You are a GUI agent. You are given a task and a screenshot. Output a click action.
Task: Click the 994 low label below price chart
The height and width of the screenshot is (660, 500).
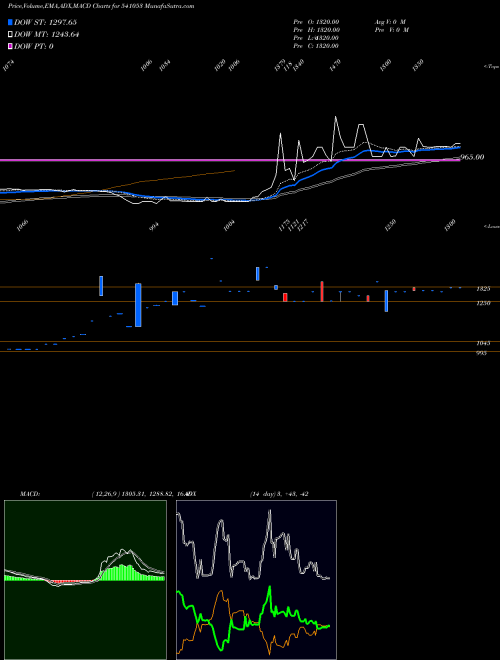[x=155, y=226]
